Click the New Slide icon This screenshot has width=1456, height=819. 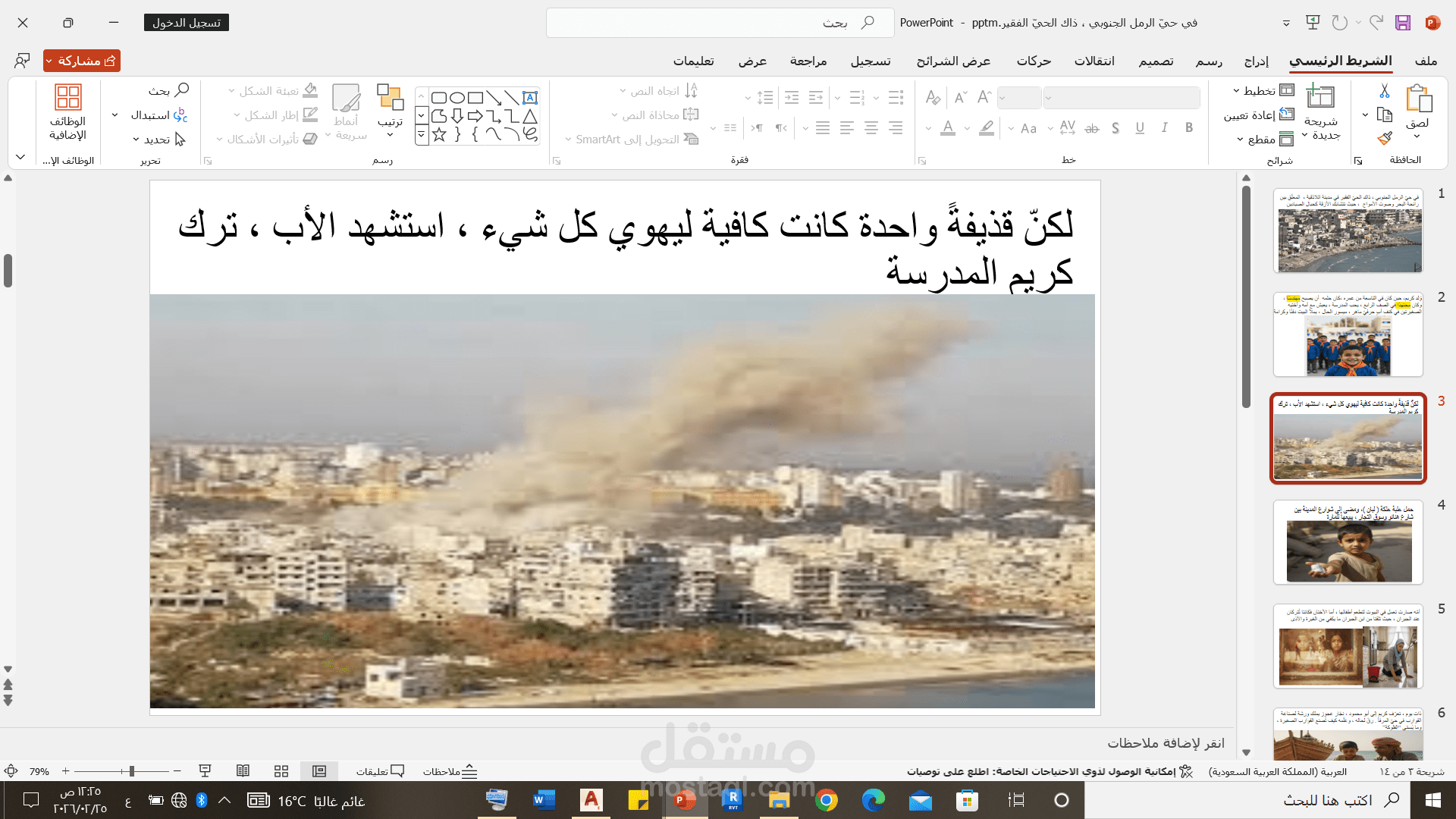coord(1320,97)
